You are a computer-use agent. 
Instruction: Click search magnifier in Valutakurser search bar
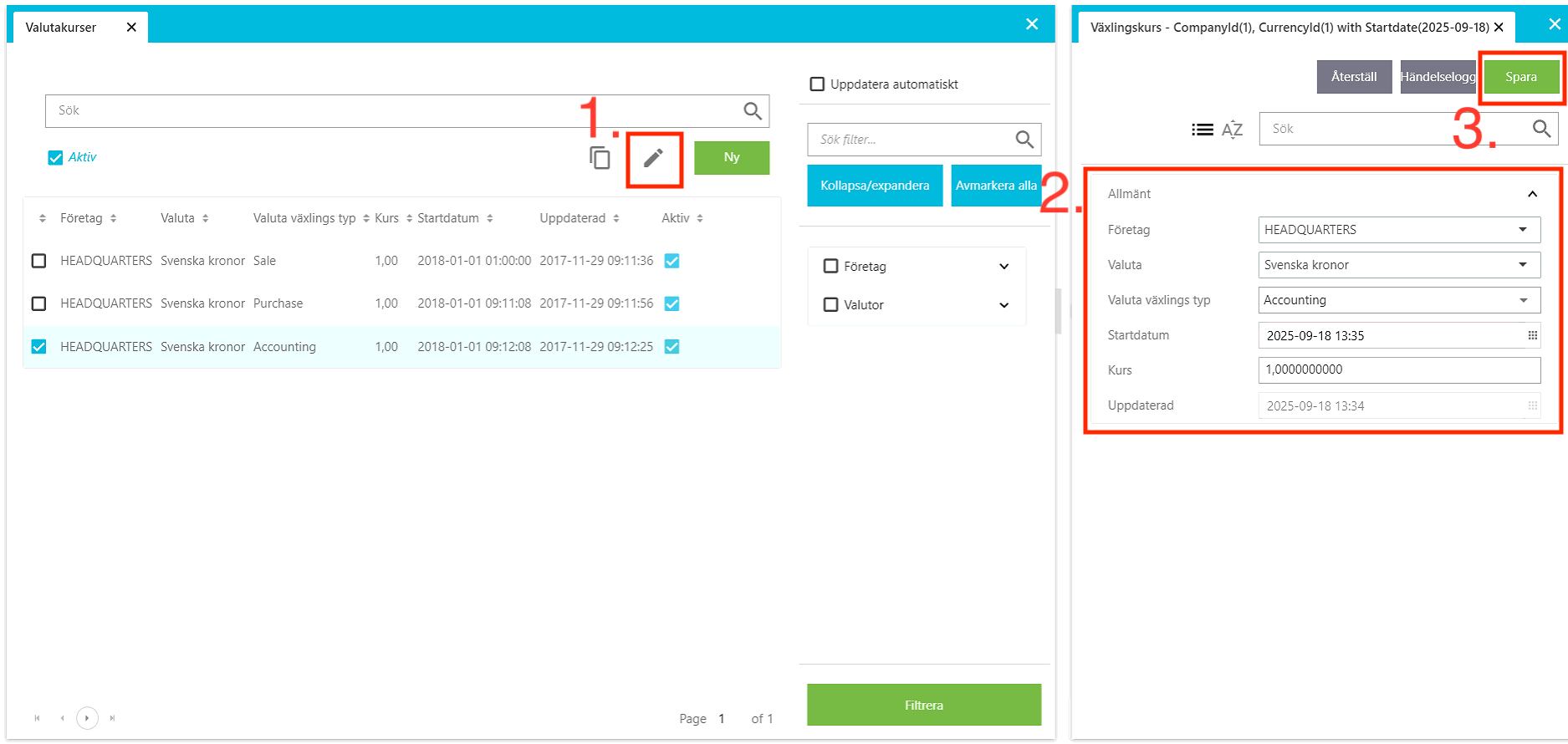pyautogui.click(x=752, y=111)
